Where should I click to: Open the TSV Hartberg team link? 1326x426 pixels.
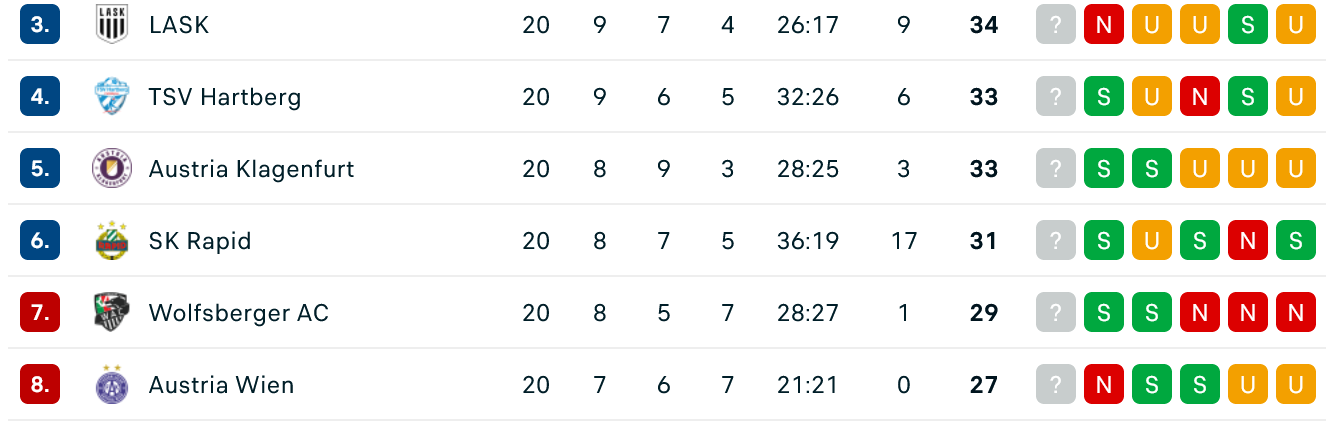(x=225, y=97)
